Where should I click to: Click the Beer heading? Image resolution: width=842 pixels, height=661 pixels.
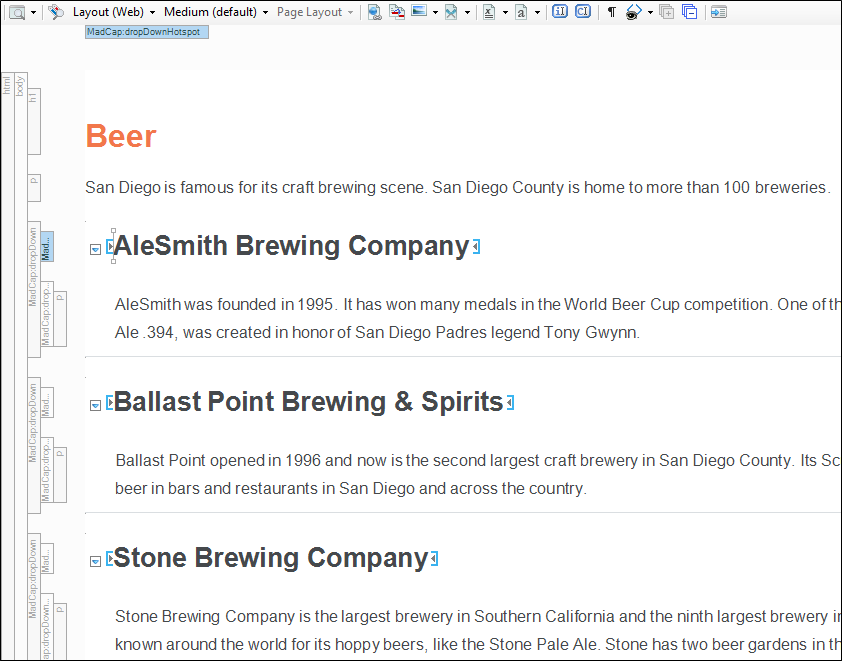pos(121,136)
